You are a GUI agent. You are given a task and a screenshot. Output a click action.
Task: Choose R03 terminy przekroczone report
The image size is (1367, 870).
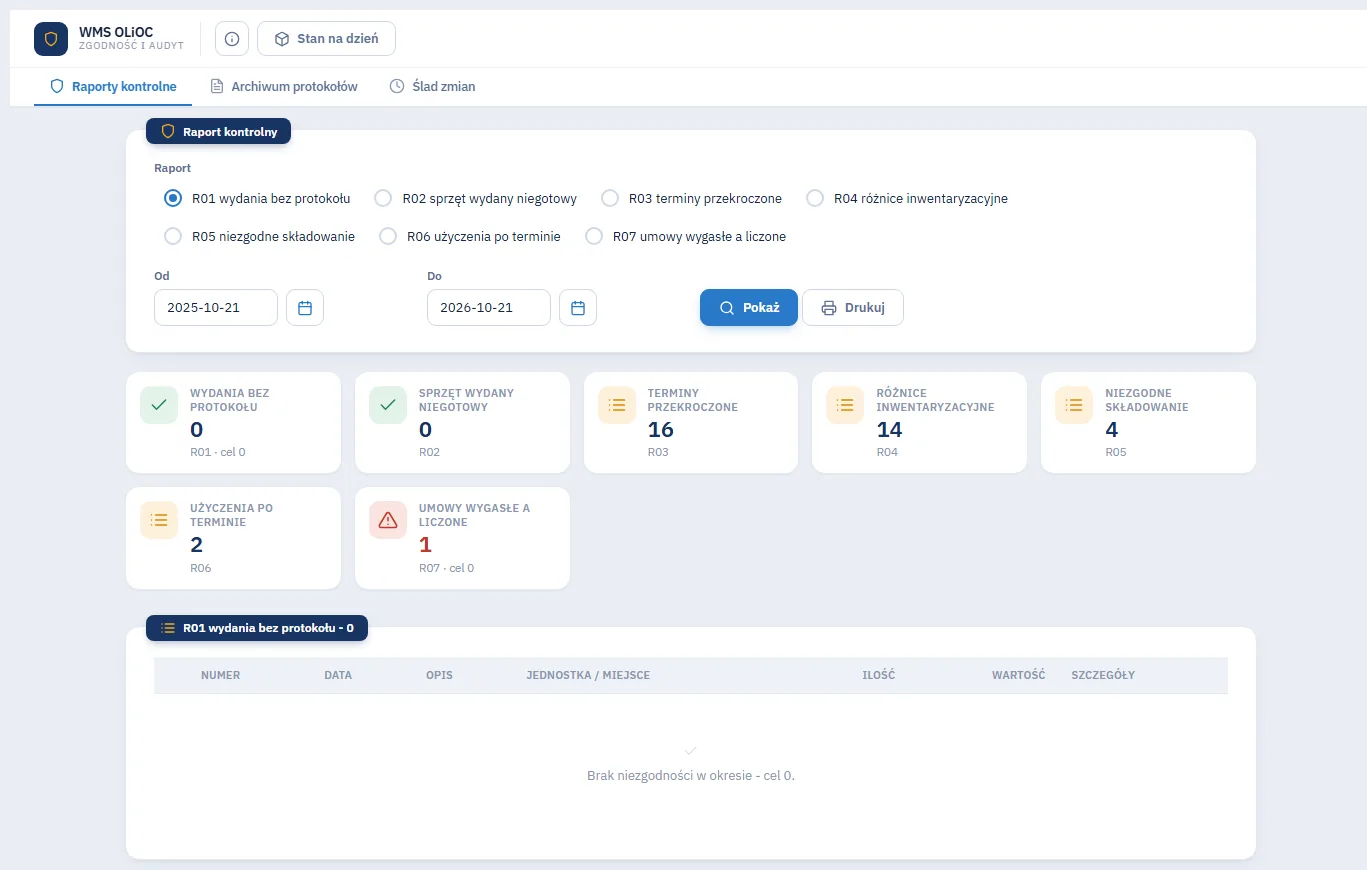pos(609,198)
